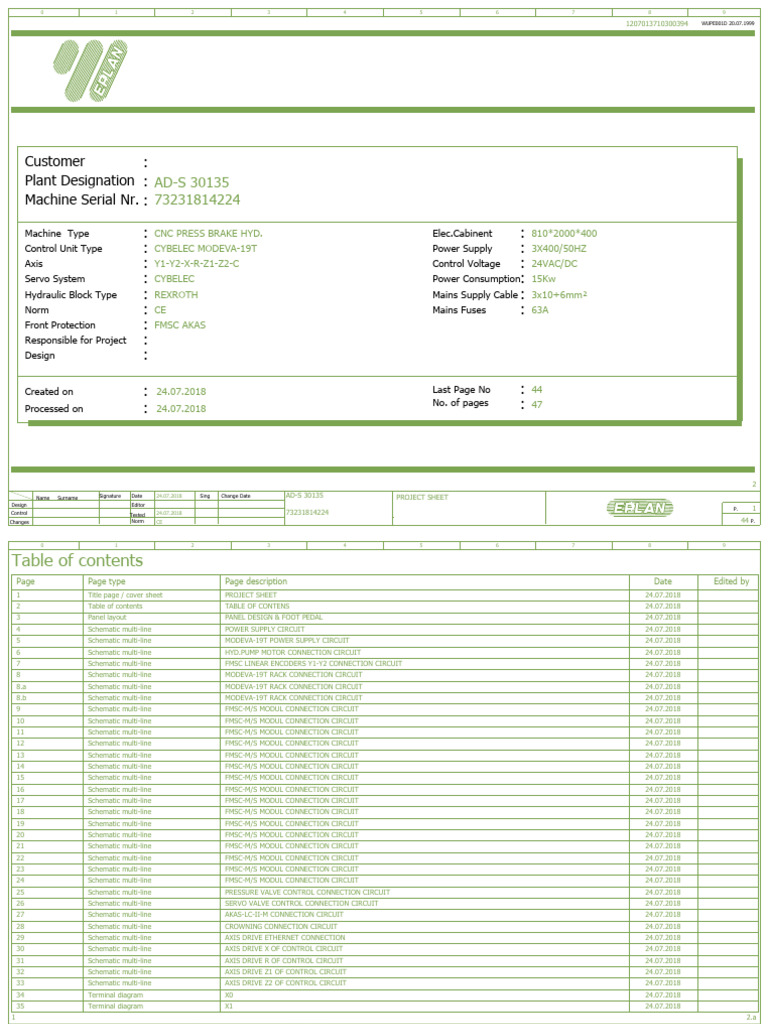This screenshot has height=1024, width=768.
Task: Click 'AXIS DRIVE Z2 OF CONTROL CIRCUIT'
Action: pos(285,983)
